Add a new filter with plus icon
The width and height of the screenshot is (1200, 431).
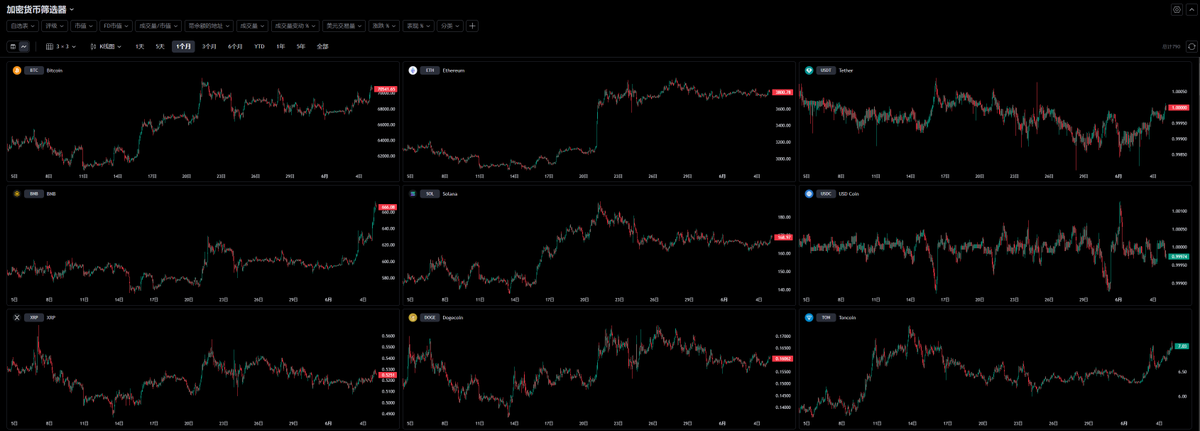(x=473, y=26)
